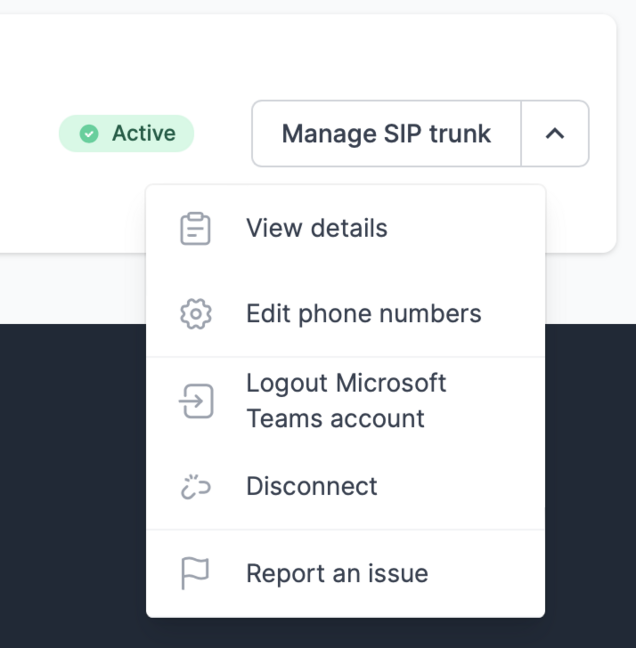This screenshot has width=636, height=648.
Task: Click the Active status badge
Action: tap(126, 134)
